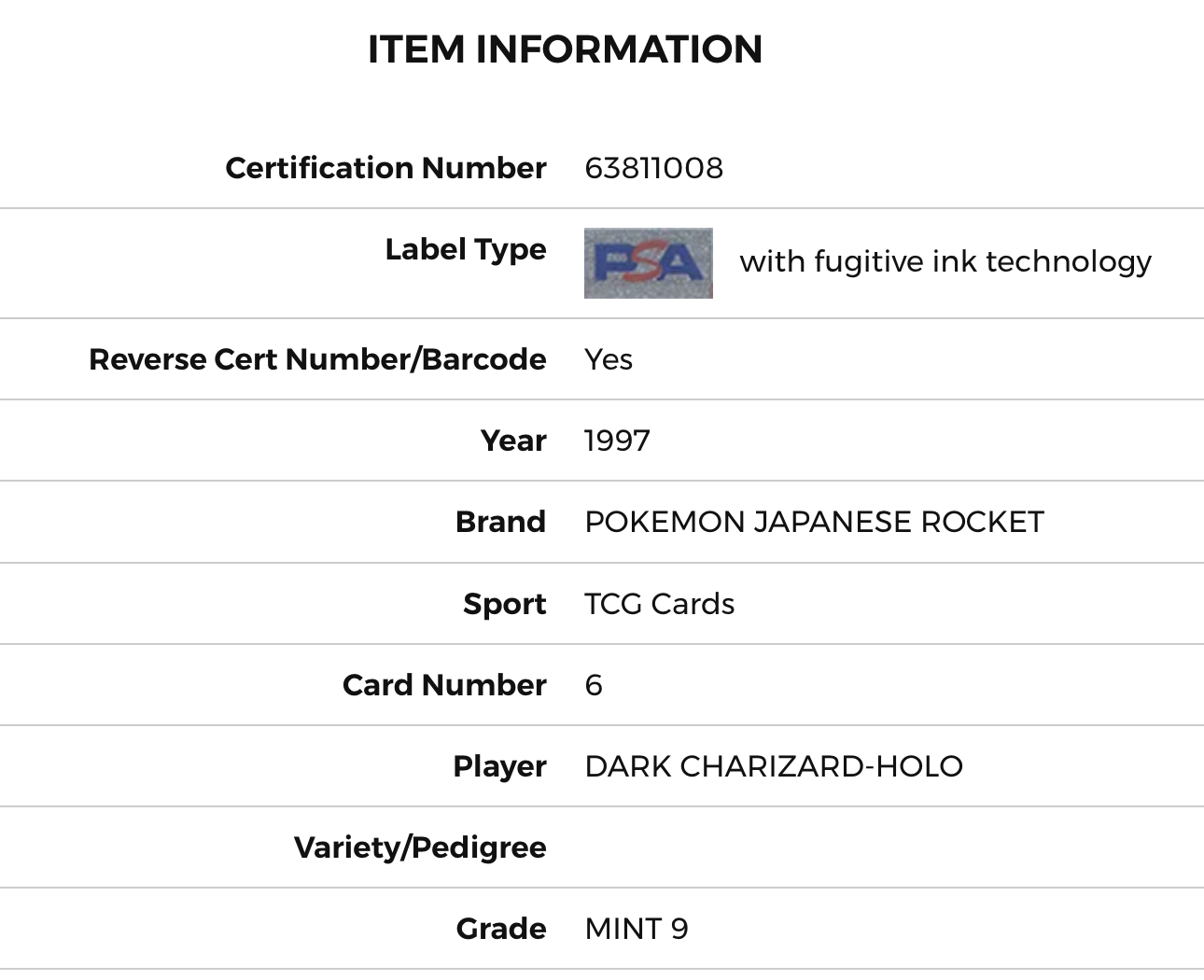Click the Certification Number label
The width and height of the screenshot is (1204, 980).
pyautogui.click(x=385, y=168)
